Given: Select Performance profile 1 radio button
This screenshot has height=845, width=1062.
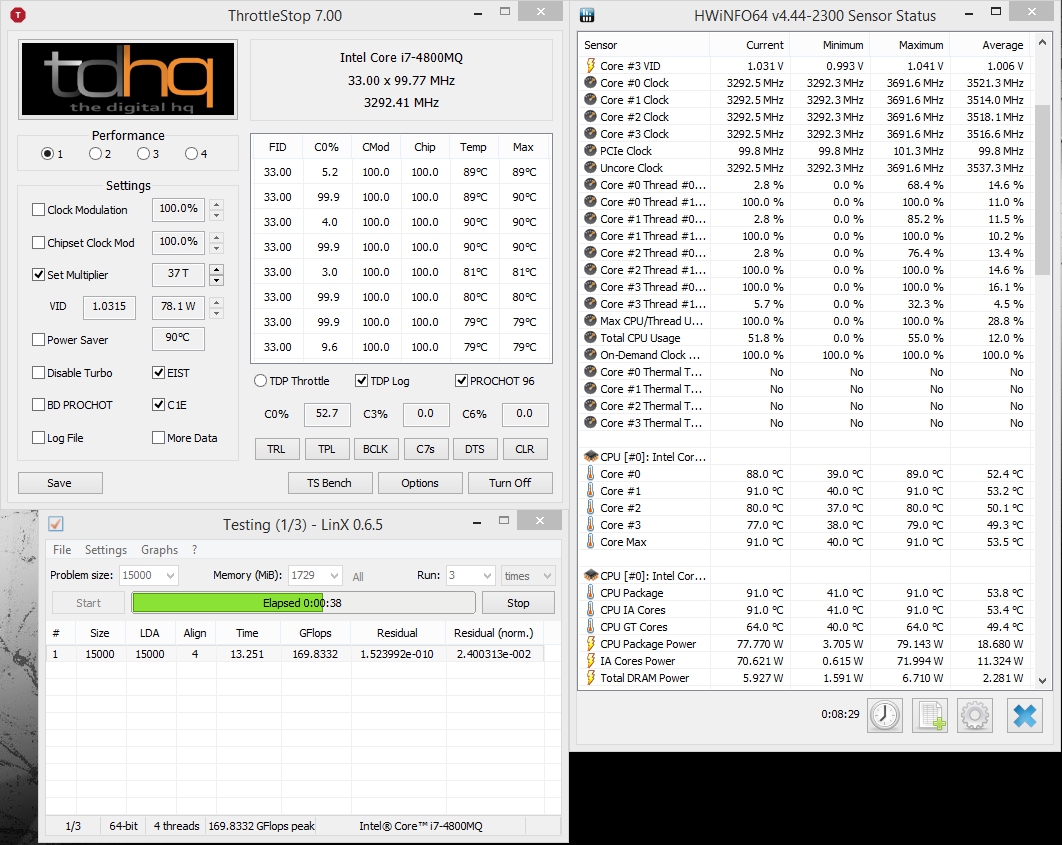Looking at the screenshot, I should click(47, 154).
